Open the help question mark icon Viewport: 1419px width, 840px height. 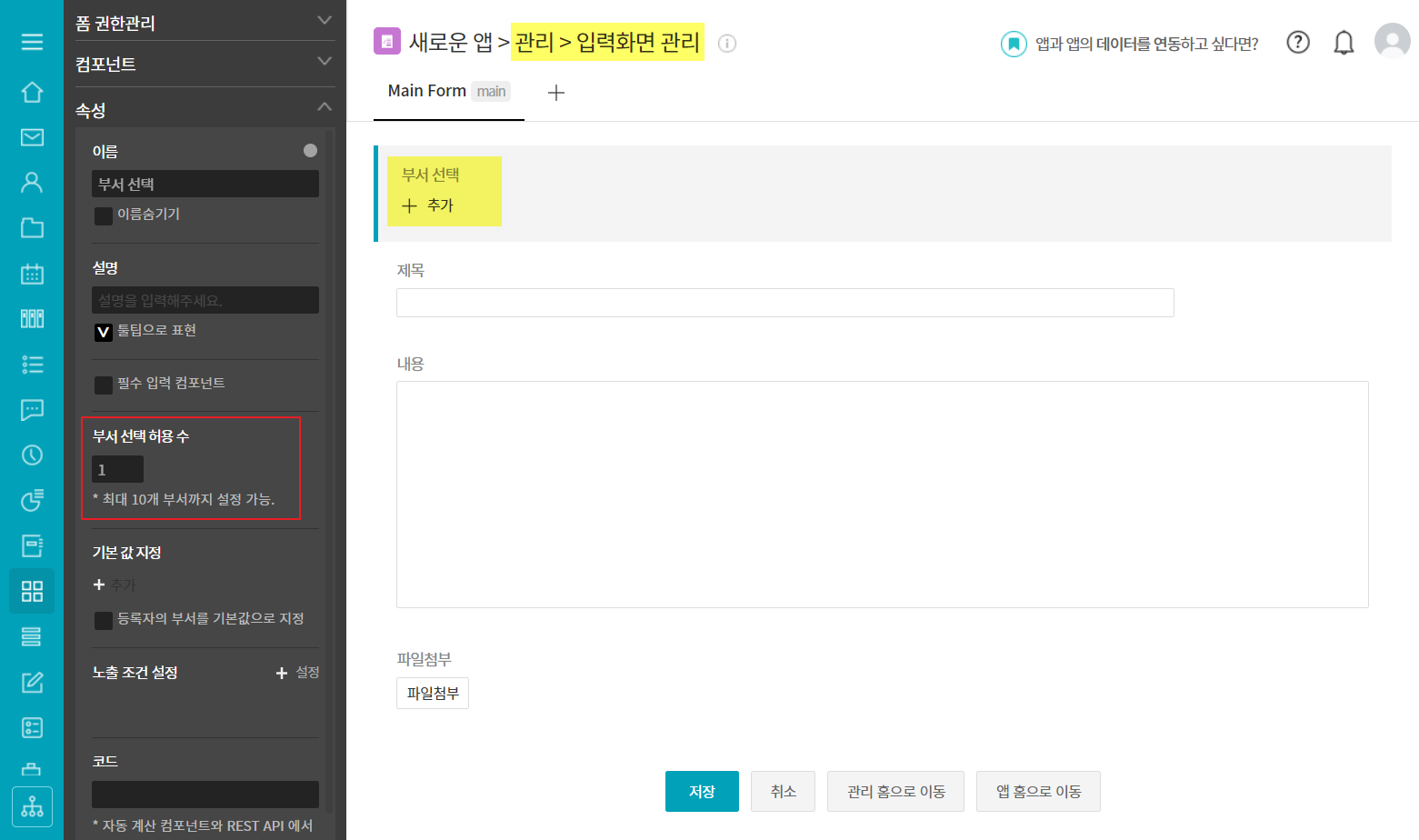pos(1298,42)
